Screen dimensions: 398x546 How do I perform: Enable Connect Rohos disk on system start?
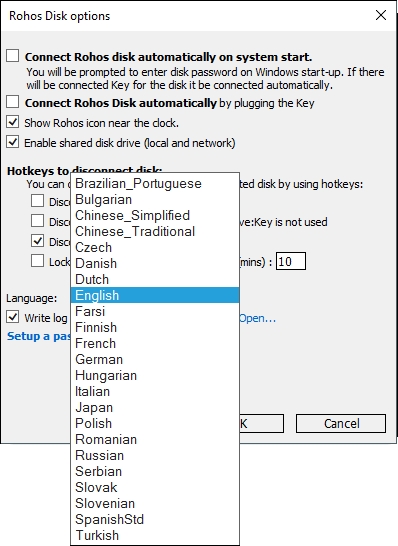[x=13, y=56]
